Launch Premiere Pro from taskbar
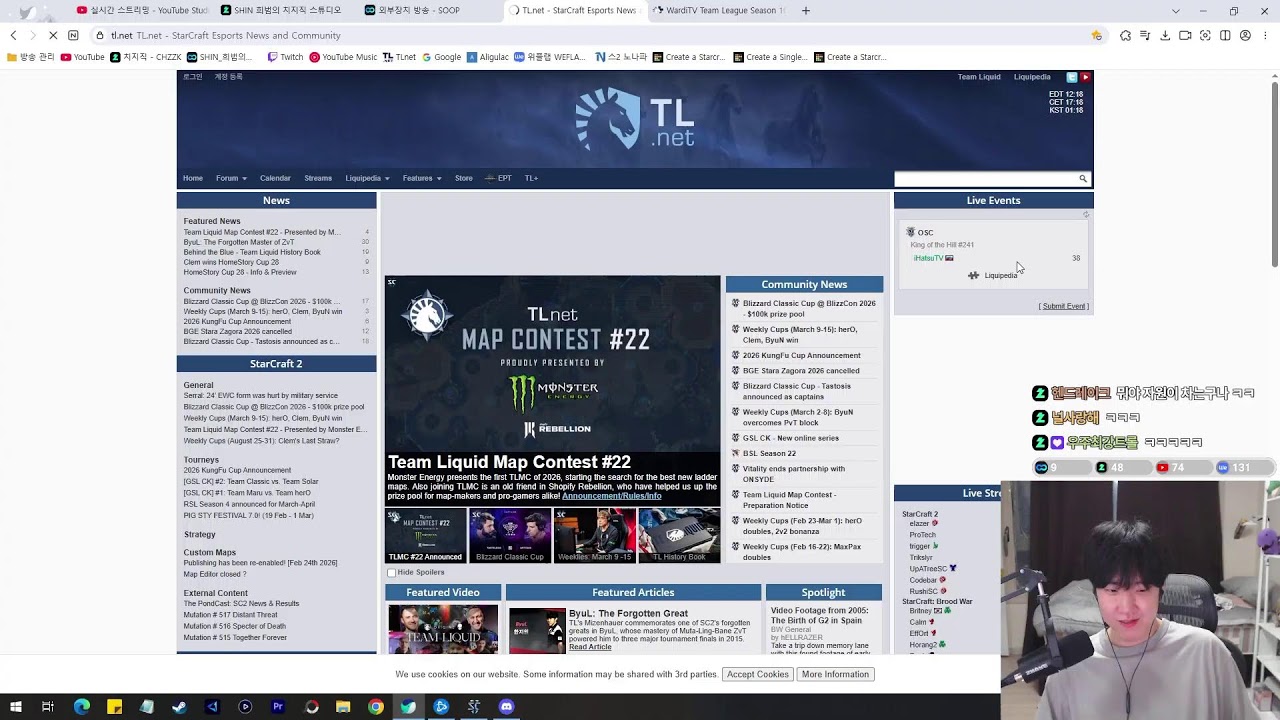The width and height of the screenshot is (1280, 720). (x=278, y=707)
